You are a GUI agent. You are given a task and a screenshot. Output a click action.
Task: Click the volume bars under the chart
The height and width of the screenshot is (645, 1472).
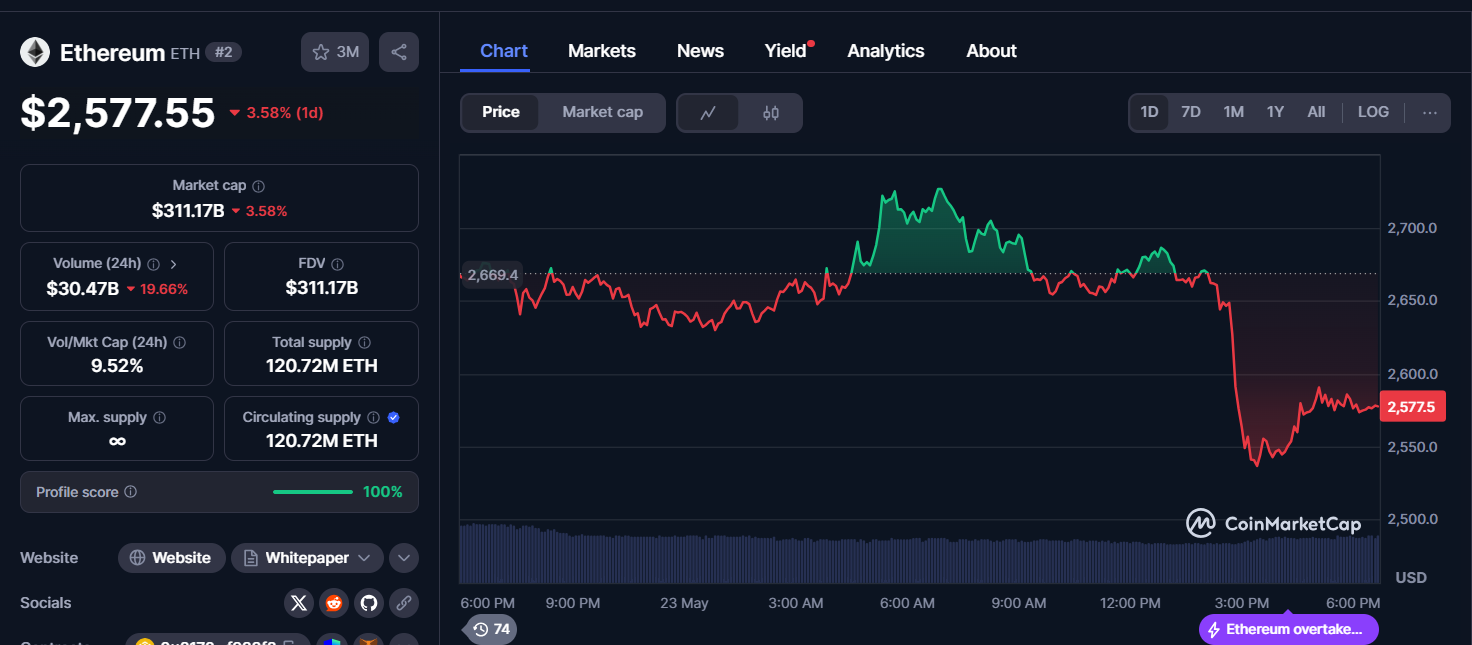click(919, 554)
